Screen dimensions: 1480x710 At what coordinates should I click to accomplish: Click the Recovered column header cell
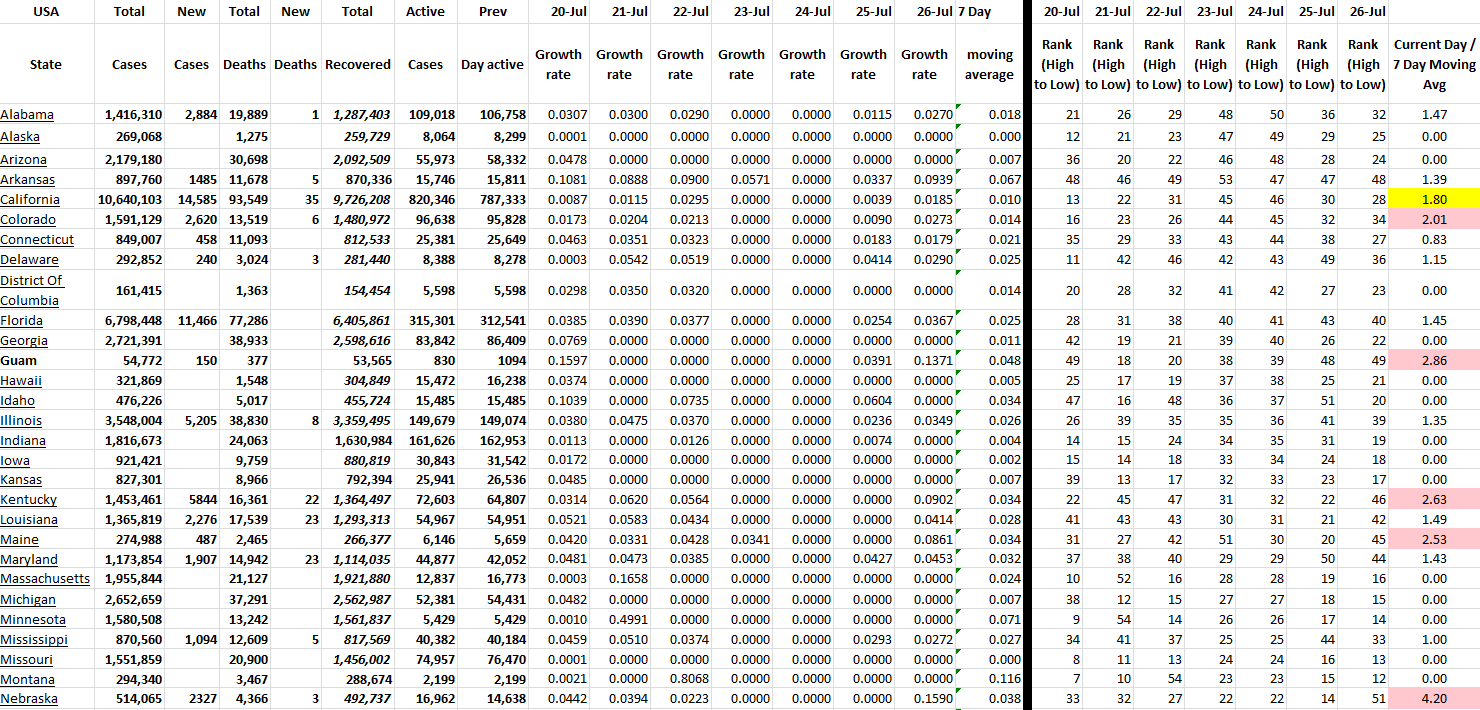coord(357,64)
